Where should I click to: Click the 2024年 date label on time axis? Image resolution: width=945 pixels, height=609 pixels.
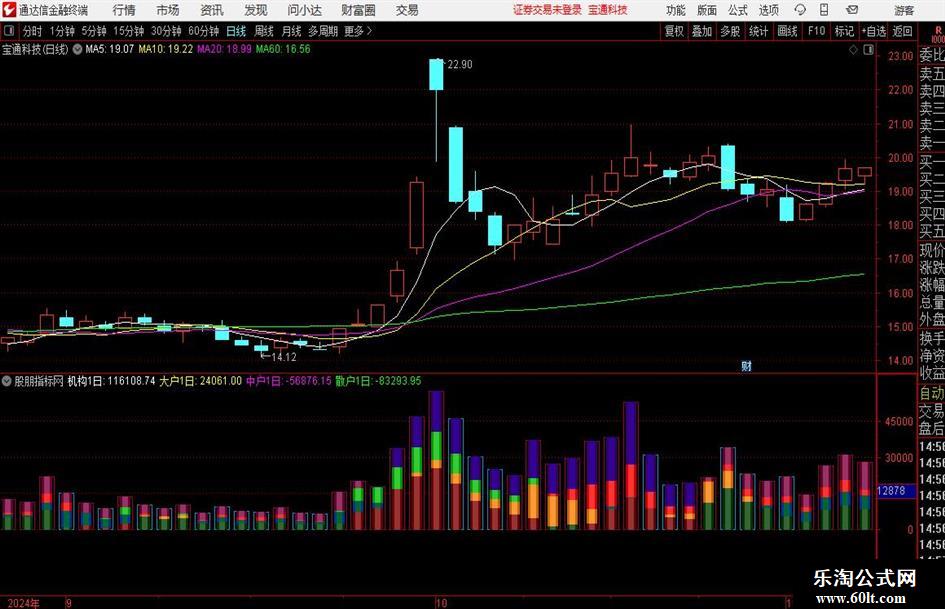point(24,603)
